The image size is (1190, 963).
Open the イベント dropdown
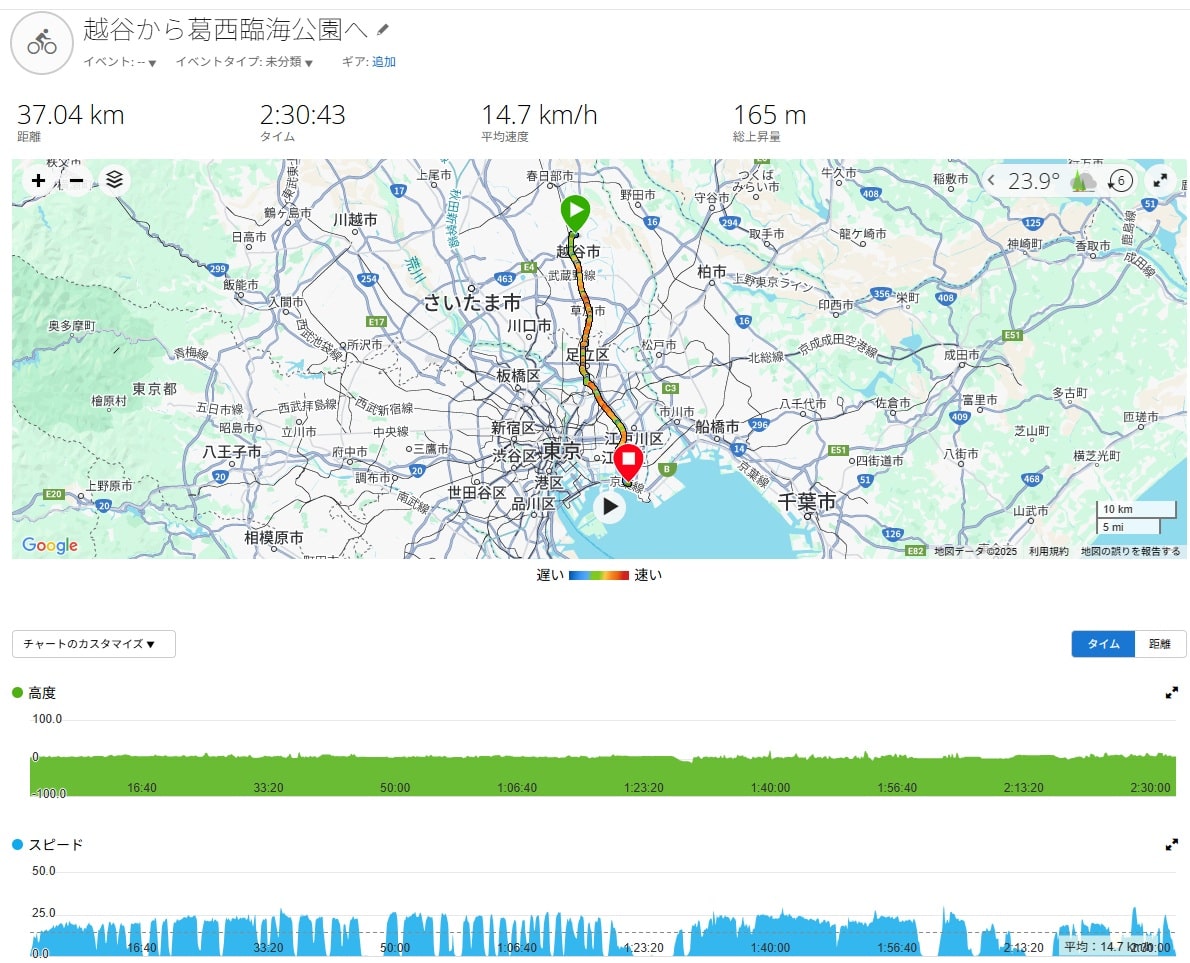point(120,62)
